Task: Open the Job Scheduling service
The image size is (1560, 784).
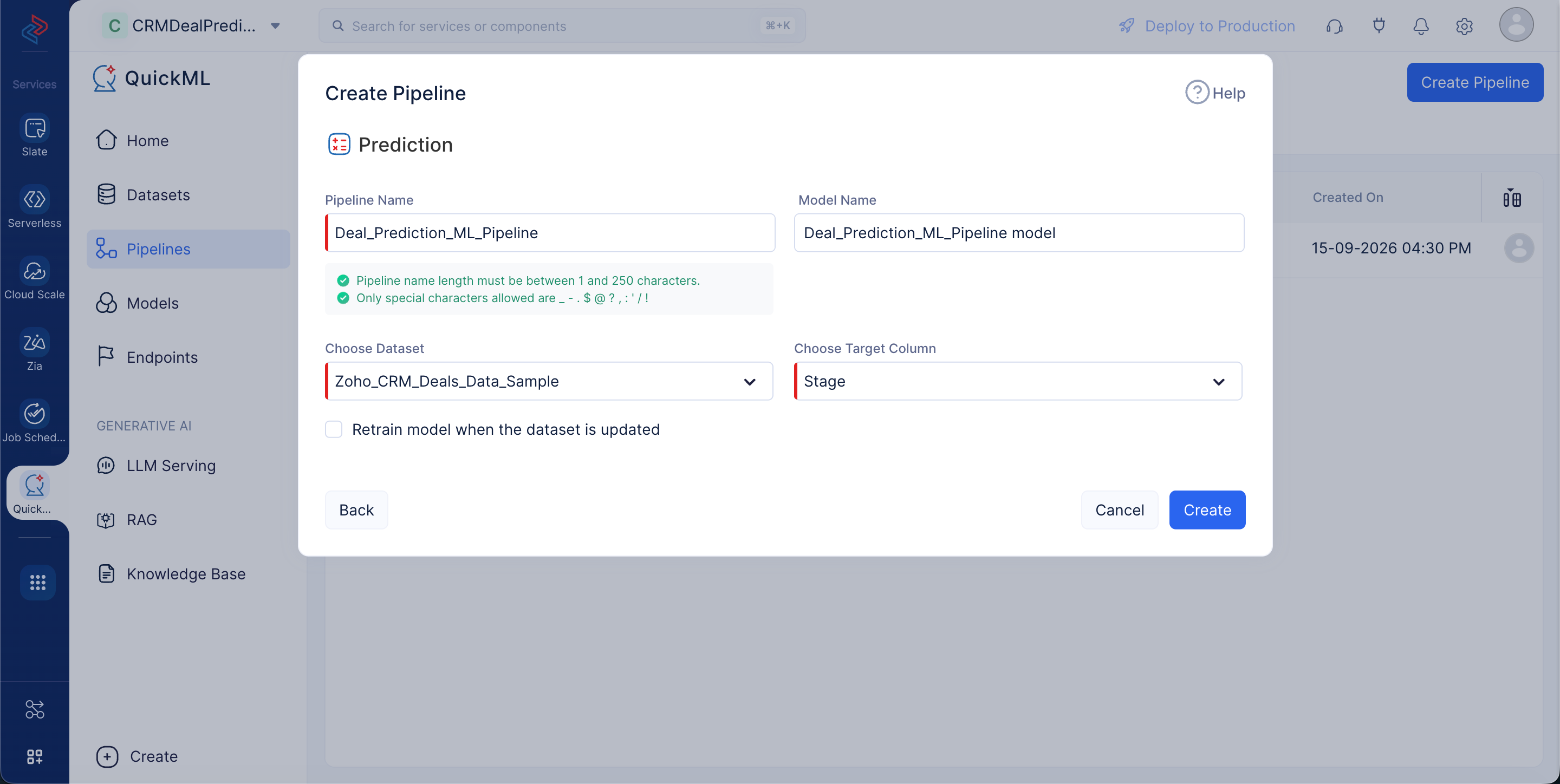Action: 35,421
